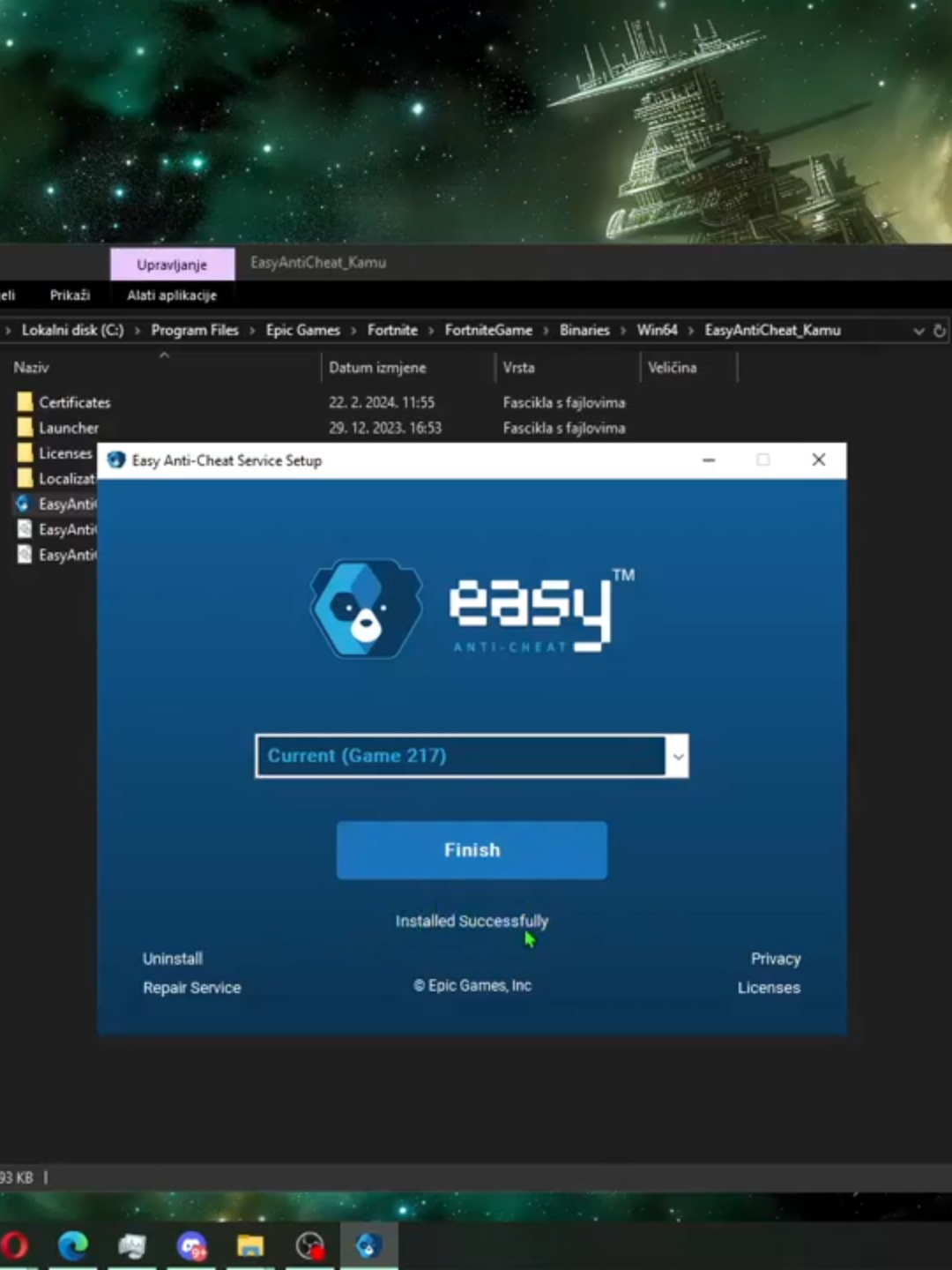Screen dimensions: 952x1270
Task: Click Lokalni disk (C:) in address bar
Action: [x=72, y=330]
